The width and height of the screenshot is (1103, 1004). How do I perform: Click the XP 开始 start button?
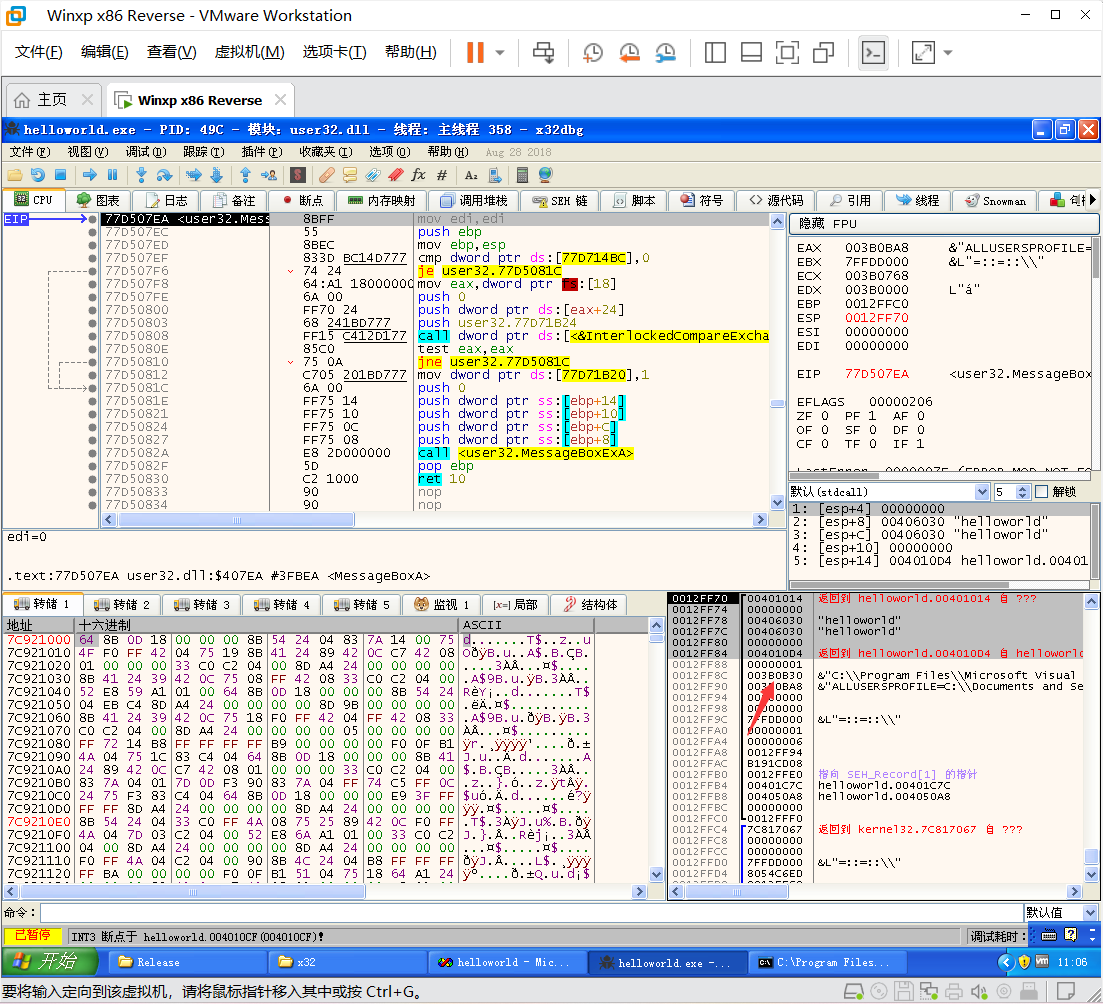50,962
